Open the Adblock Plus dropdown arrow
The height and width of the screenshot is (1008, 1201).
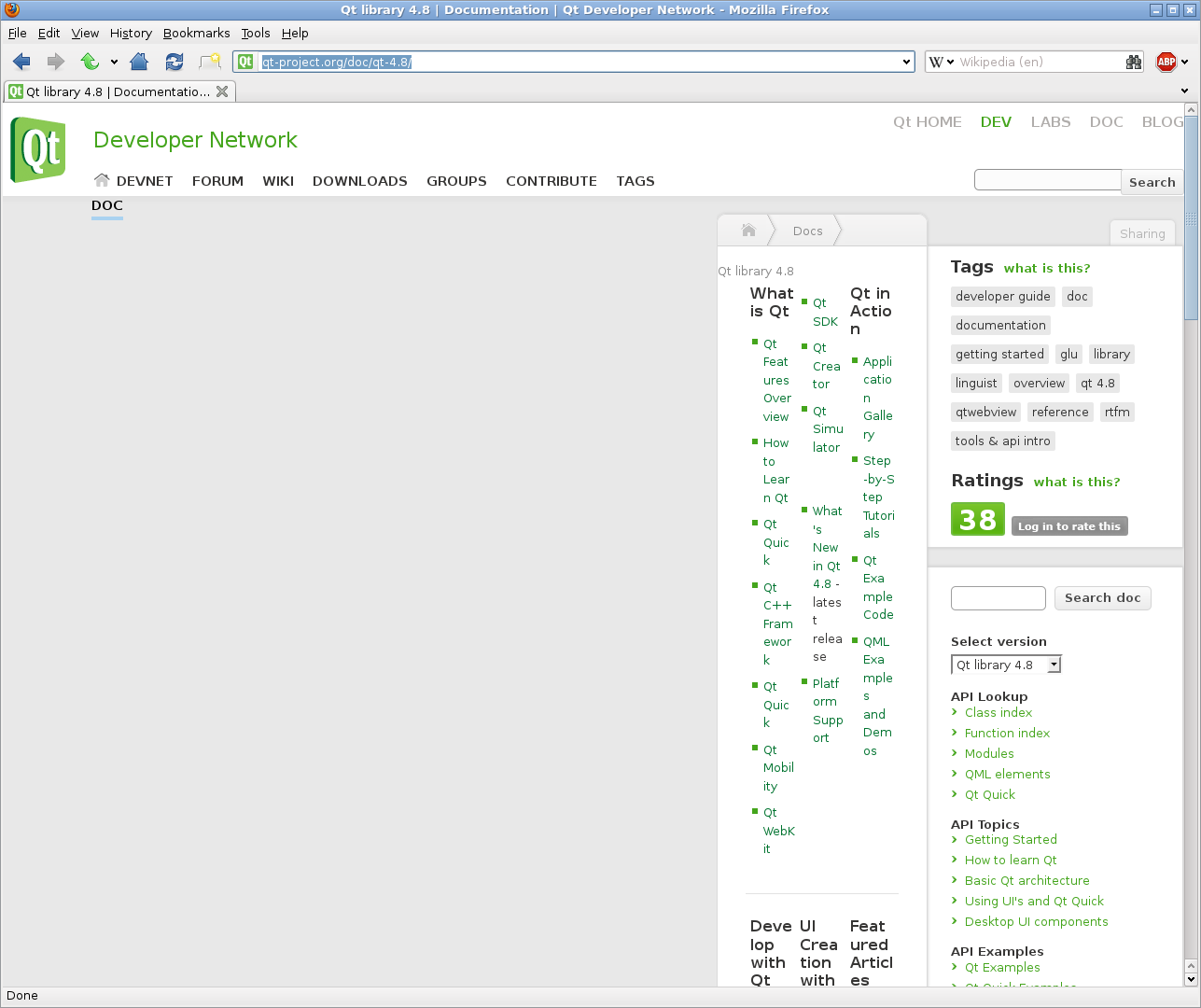point(1185,63)
